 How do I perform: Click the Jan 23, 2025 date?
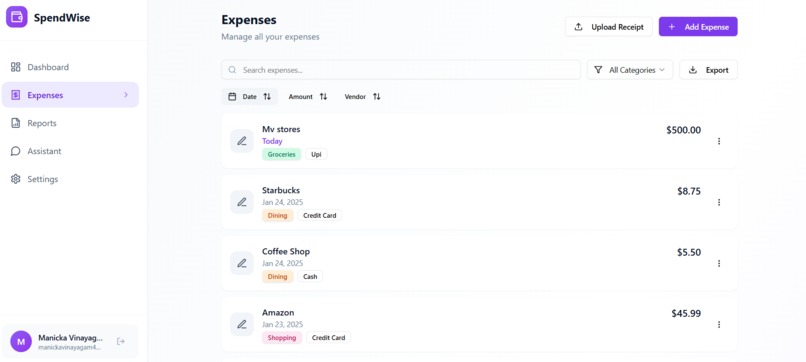pos(283,324)
